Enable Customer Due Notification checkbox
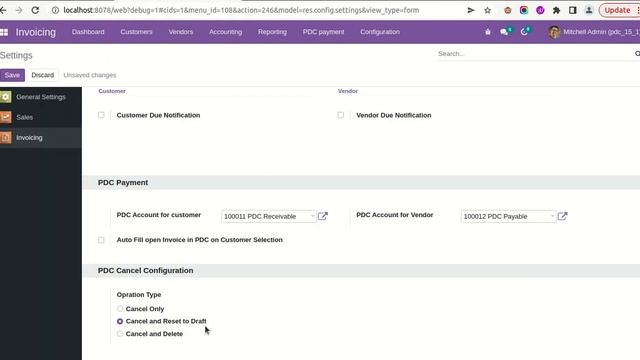Image resolution: width=640 pixels, height=360 pixels. coord(101,115)
